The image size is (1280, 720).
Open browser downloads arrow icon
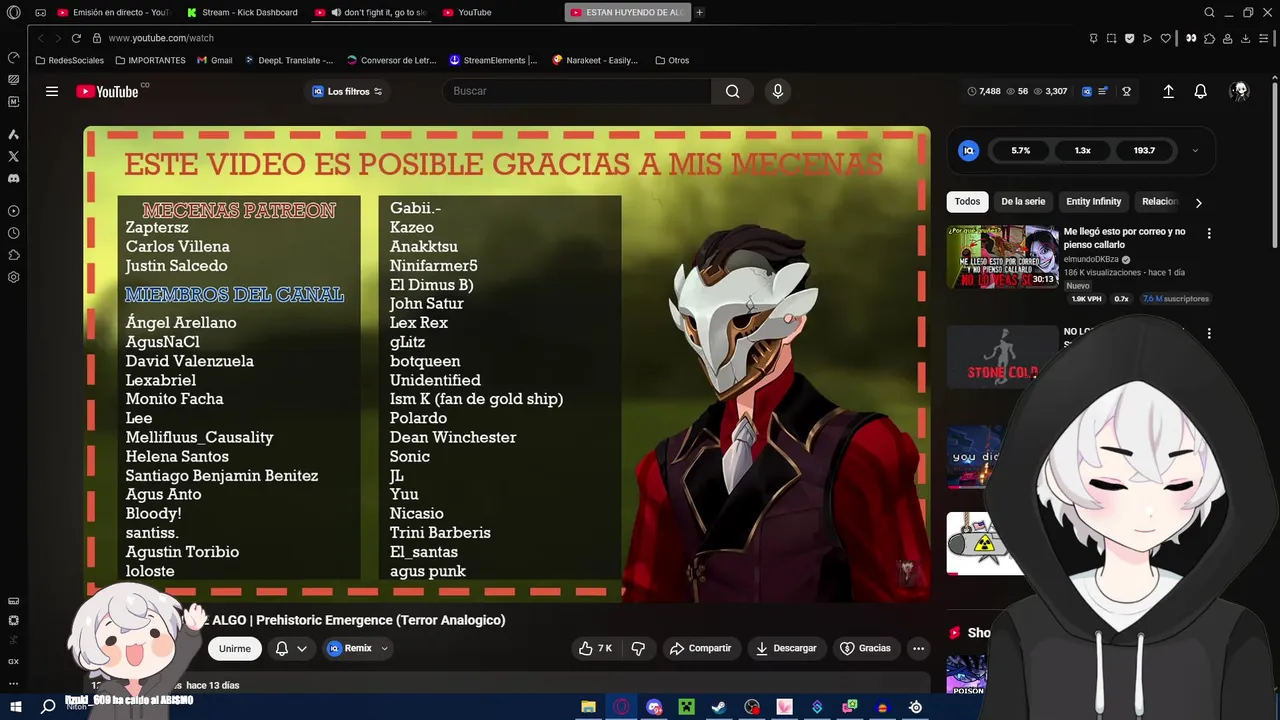point(1246,38)
